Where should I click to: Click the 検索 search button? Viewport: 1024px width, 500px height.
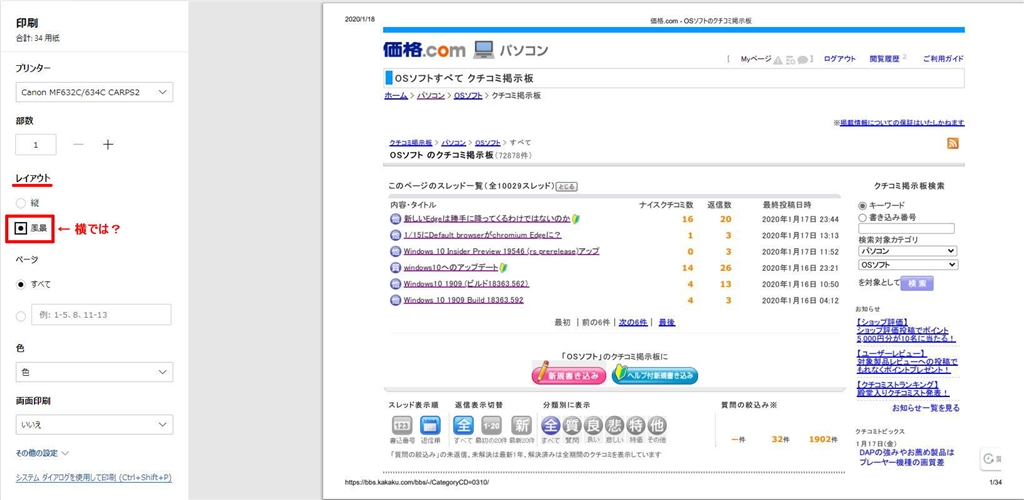tap(917, 283)
